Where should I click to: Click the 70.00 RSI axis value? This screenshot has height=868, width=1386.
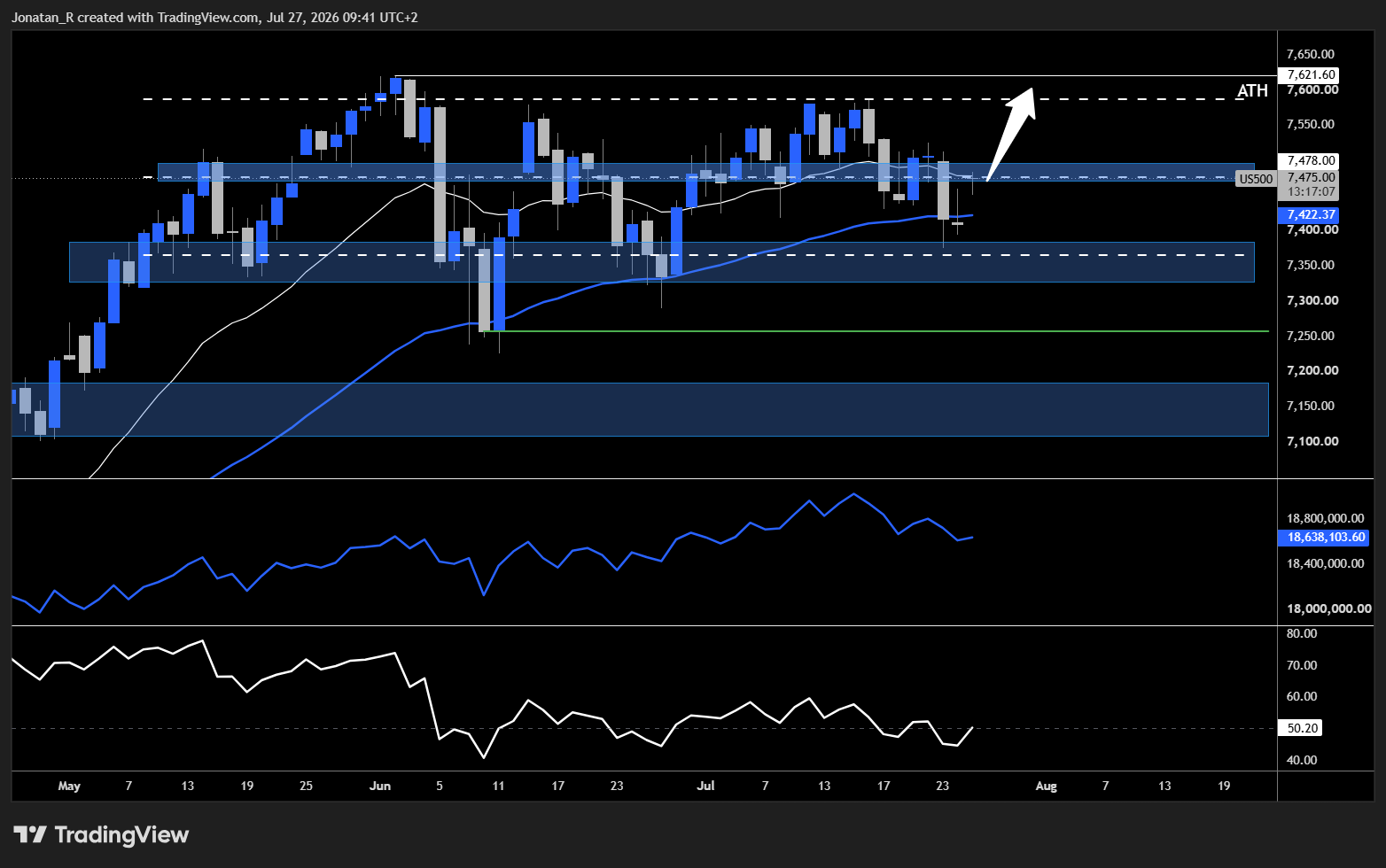click(1302, 665)
